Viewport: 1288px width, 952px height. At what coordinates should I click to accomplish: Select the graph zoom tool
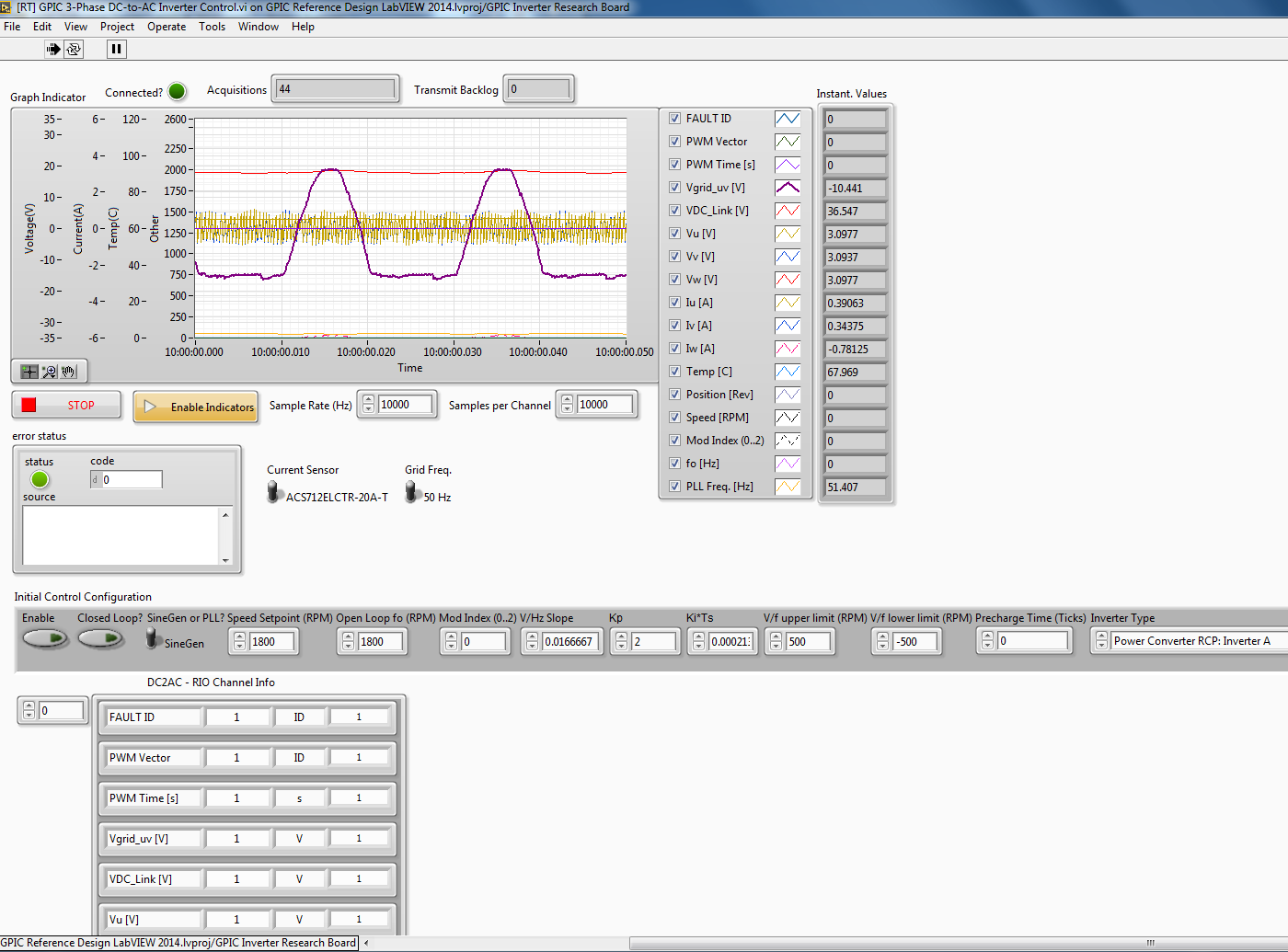[x=50, y=372]
